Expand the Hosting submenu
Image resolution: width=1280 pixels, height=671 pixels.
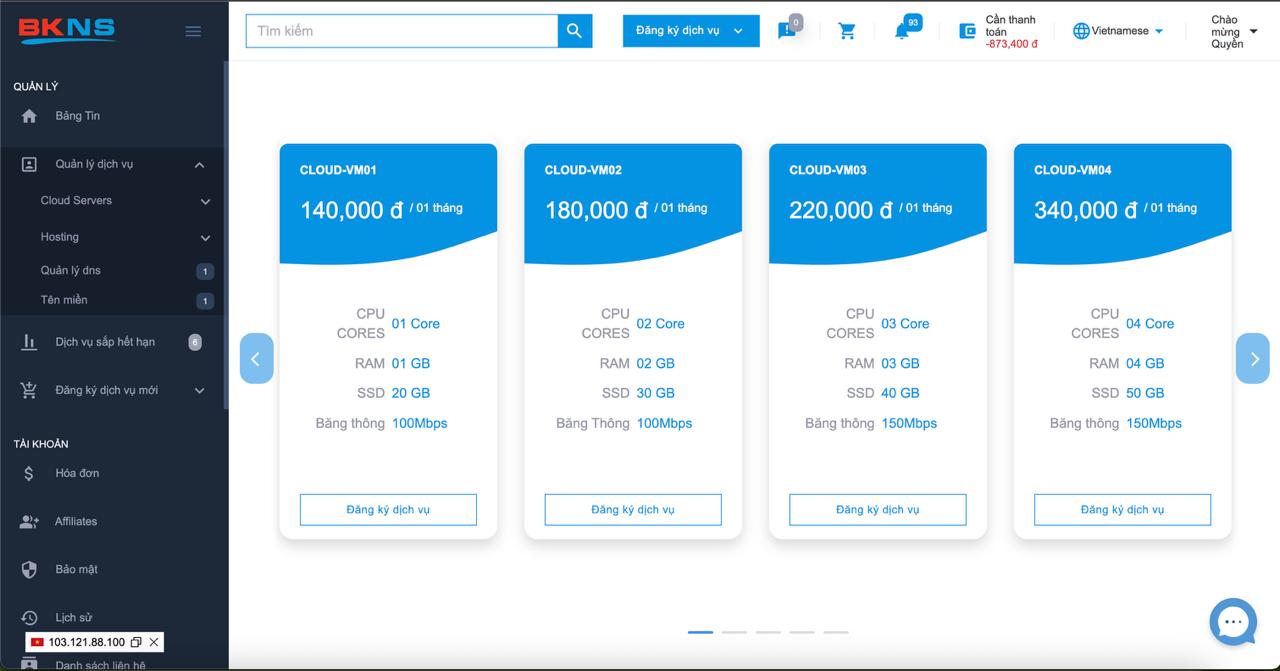(205, 238)
